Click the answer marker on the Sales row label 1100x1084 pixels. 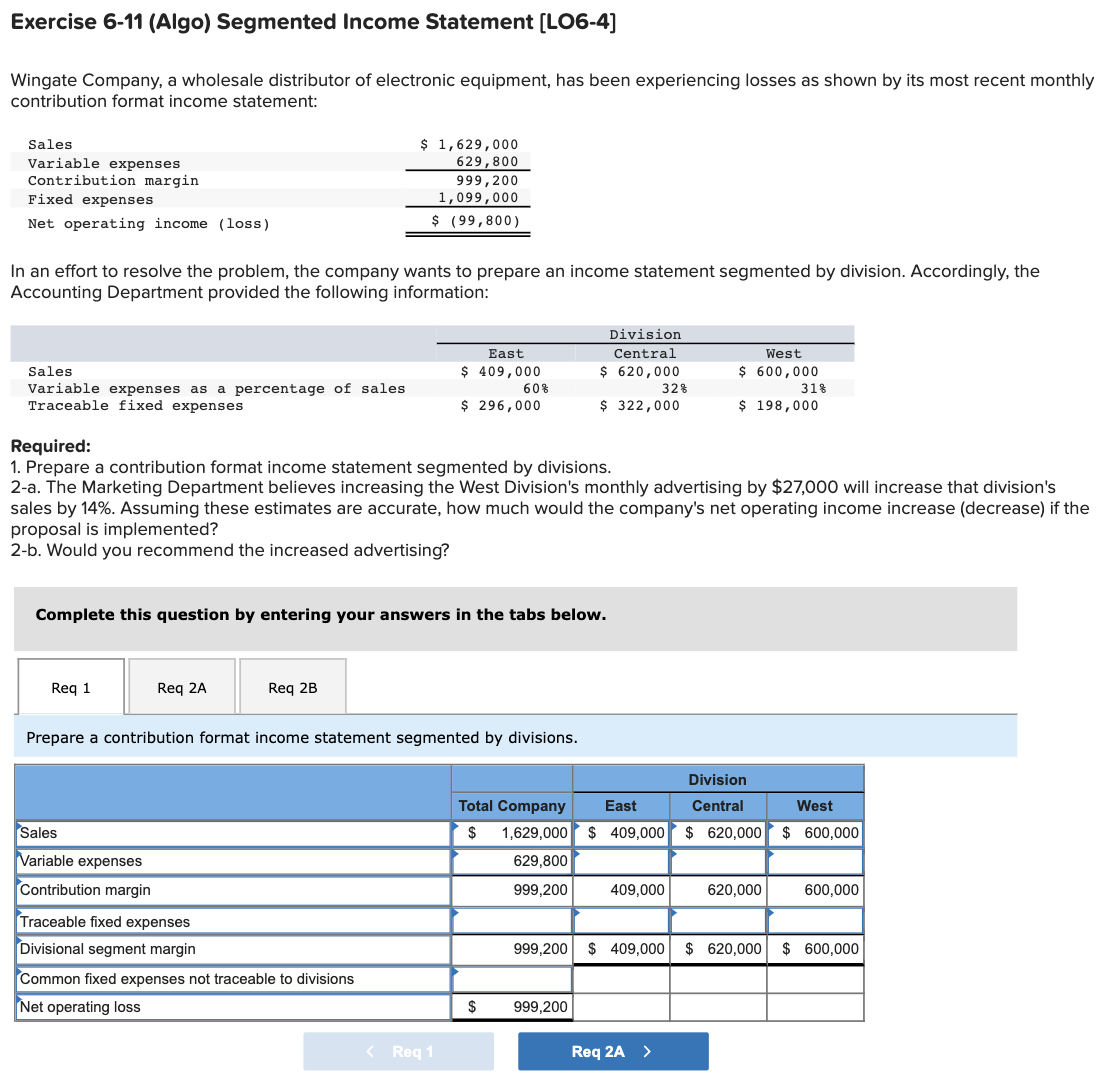tap(20, 825)
